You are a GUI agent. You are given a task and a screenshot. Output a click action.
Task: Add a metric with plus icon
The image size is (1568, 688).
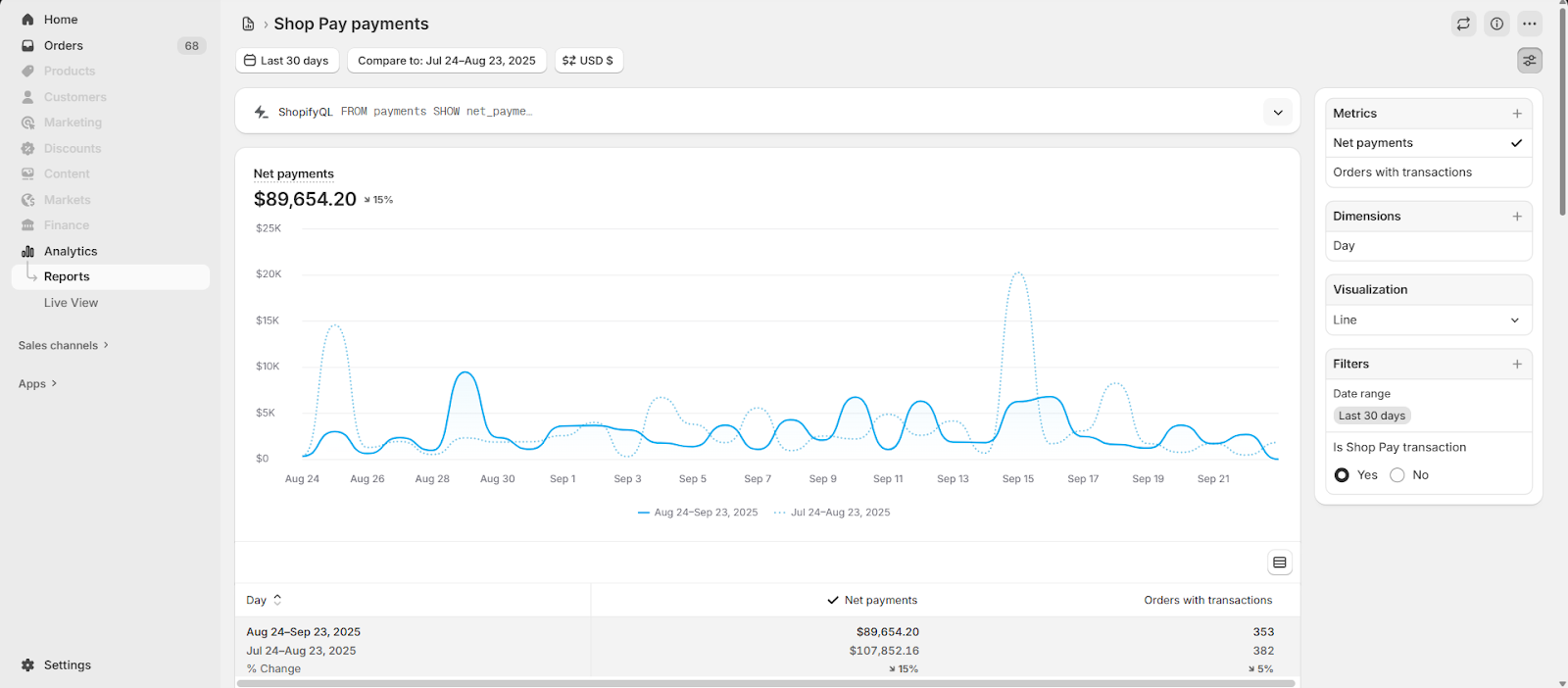tap(1517, 114)
